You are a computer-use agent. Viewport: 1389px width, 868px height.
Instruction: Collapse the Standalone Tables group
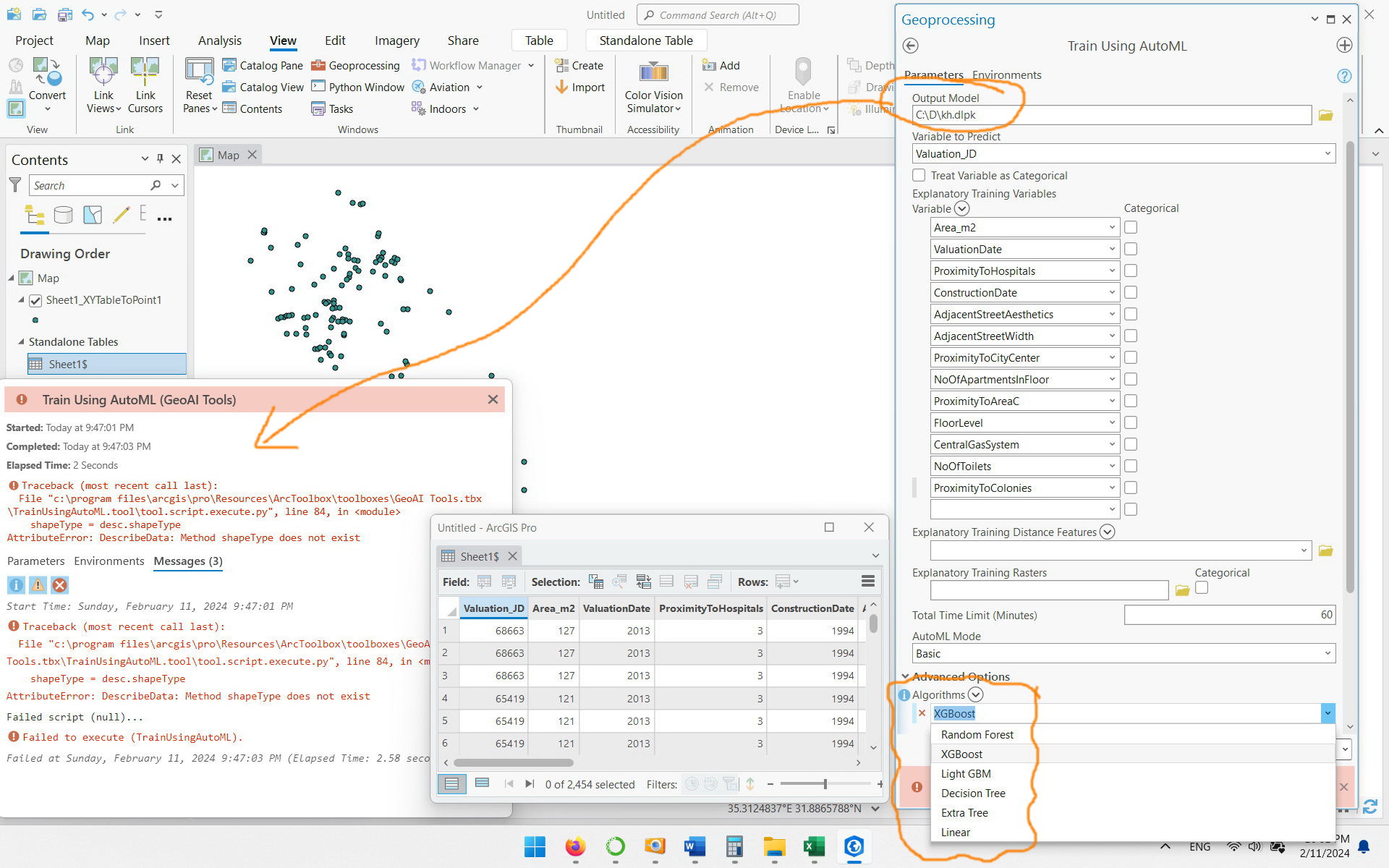click(x=21, y=341)
